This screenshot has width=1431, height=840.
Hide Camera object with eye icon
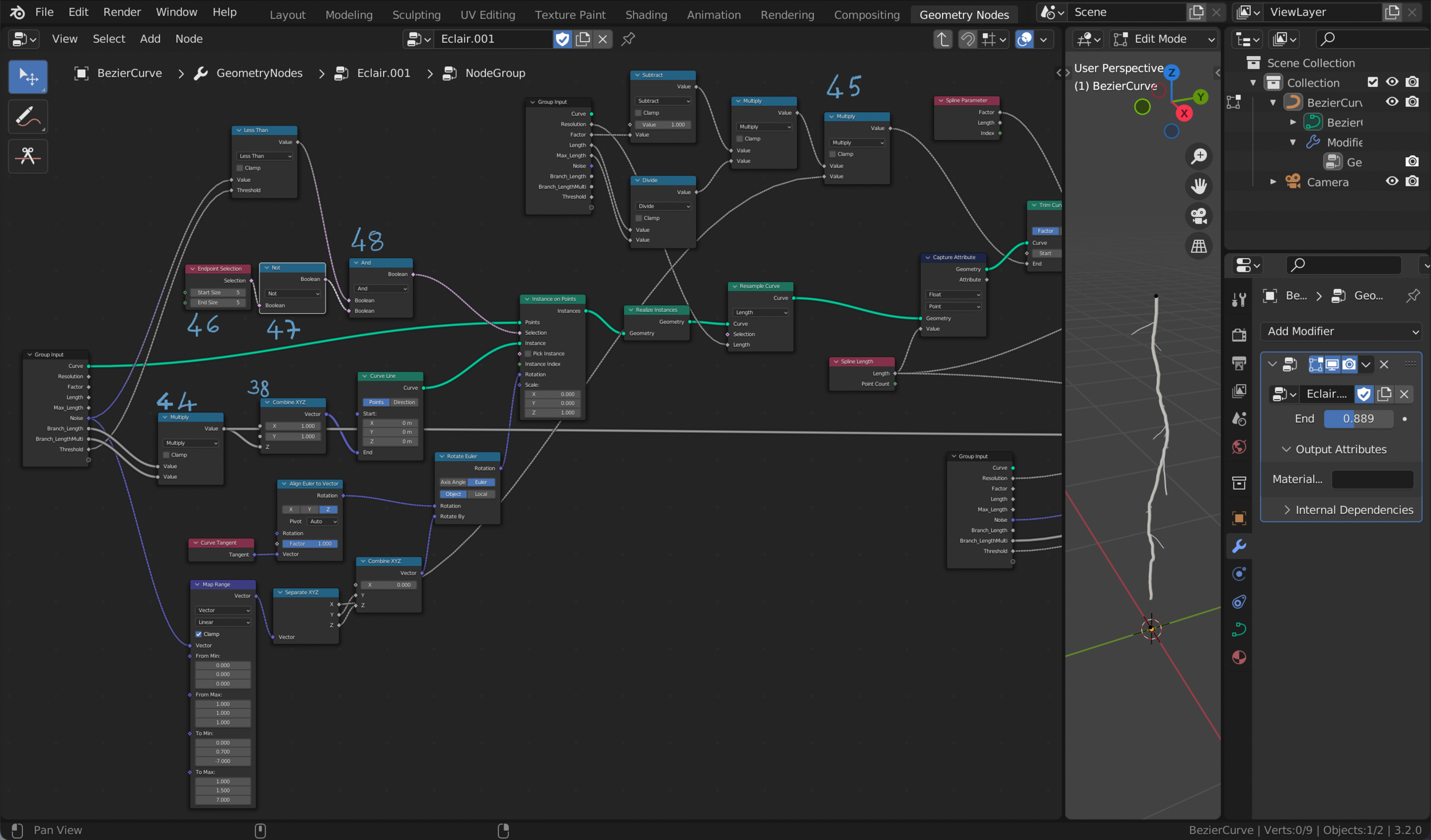click(1392, 181)
